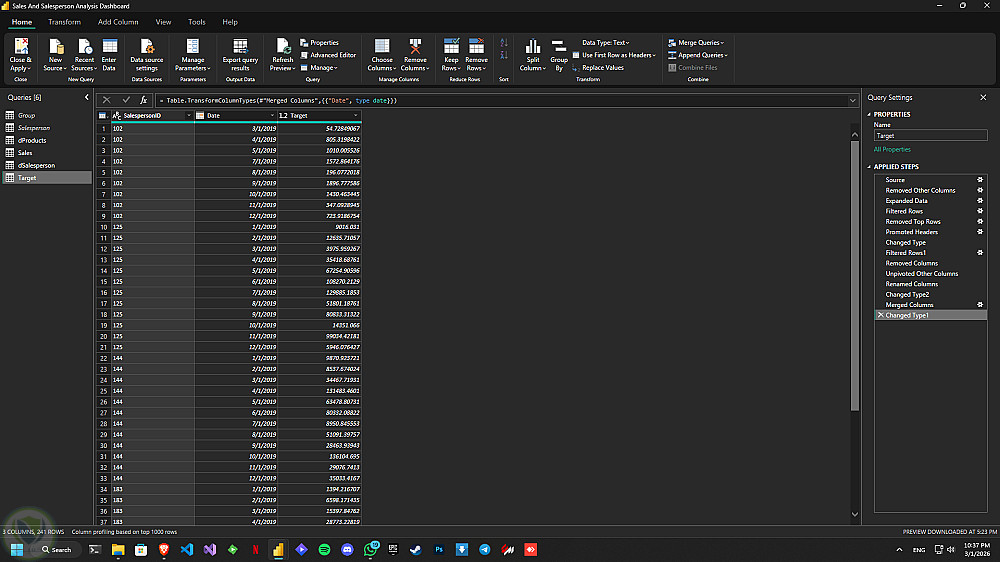
Task: Edit the query Name field
Action: pos(930,134)
